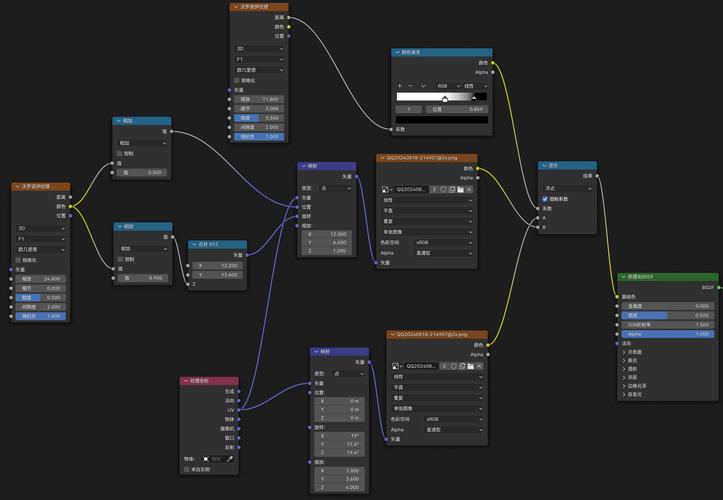
Task: Open sRGB color space dropdown in lower image node
Action: tap(453, 419)
